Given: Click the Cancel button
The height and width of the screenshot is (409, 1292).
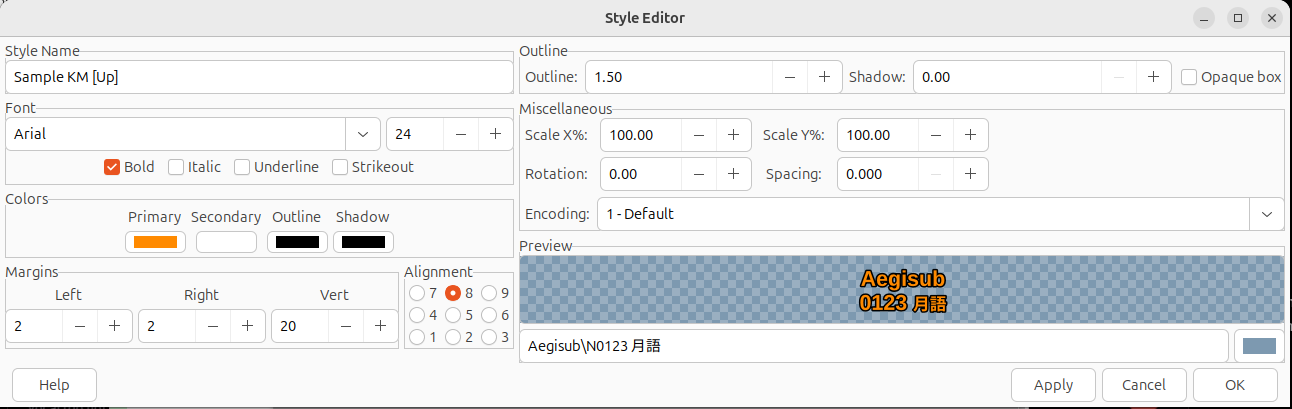Looking at the screenshot, I should pos(1144,385).
